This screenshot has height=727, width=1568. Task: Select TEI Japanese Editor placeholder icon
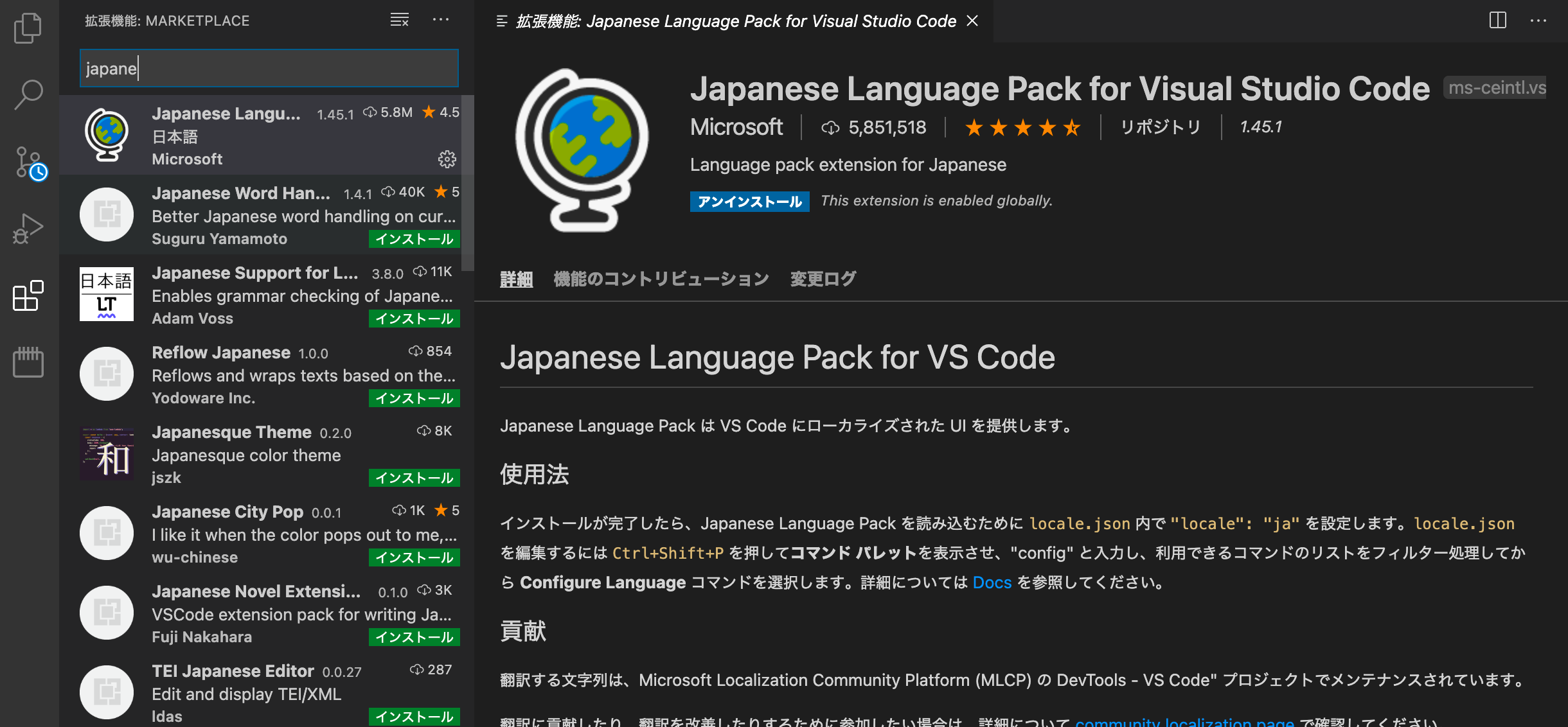click(x=107, y=692)
